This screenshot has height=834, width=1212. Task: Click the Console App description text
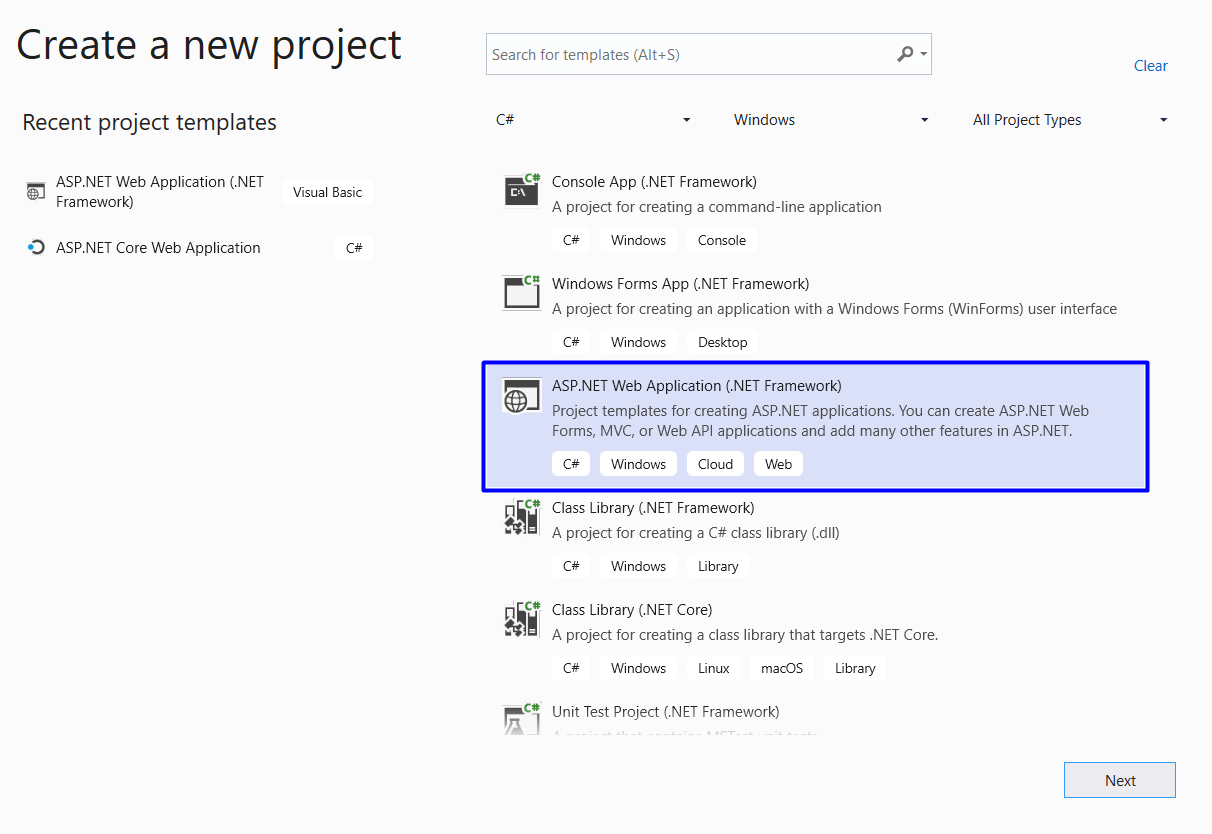pos(717,207)
